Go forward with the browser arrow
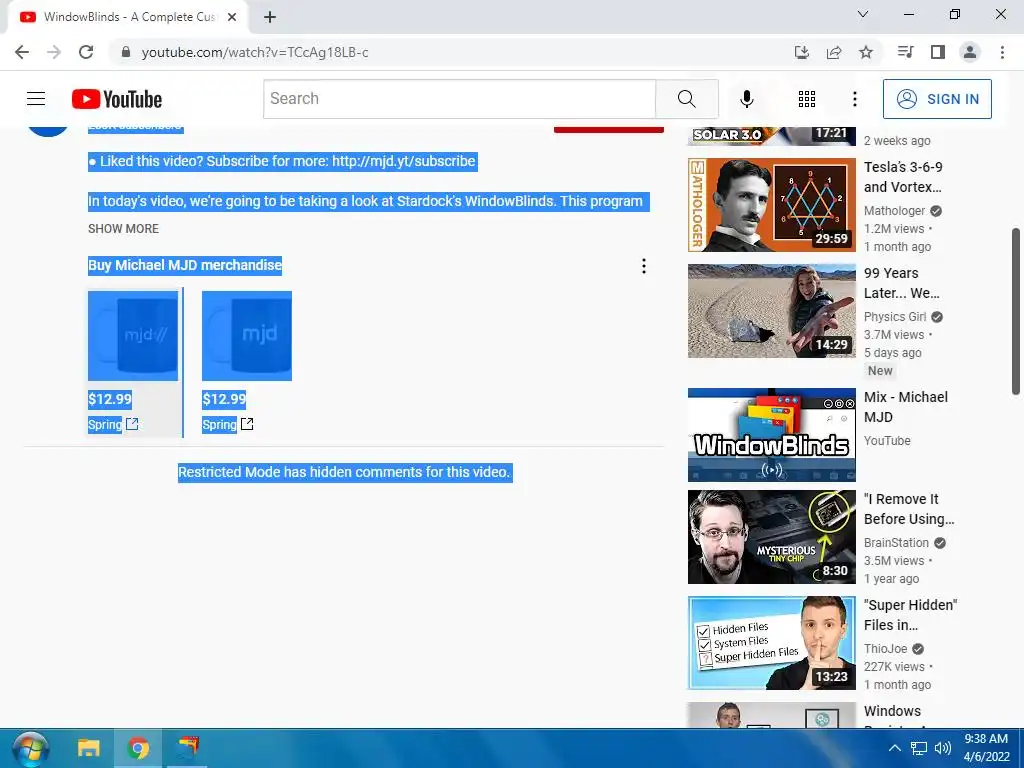This screenshot has height=768, width=1024. (54, 52)
